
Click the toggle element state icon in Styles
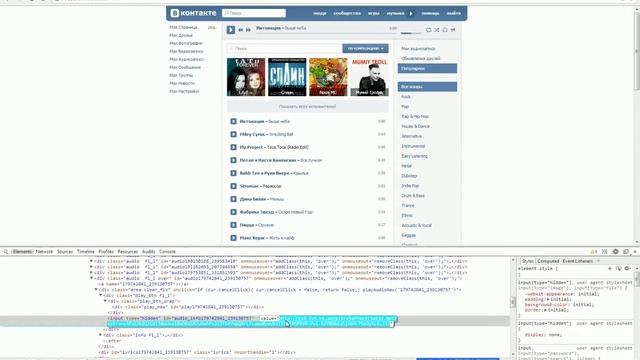coord(619,269)
